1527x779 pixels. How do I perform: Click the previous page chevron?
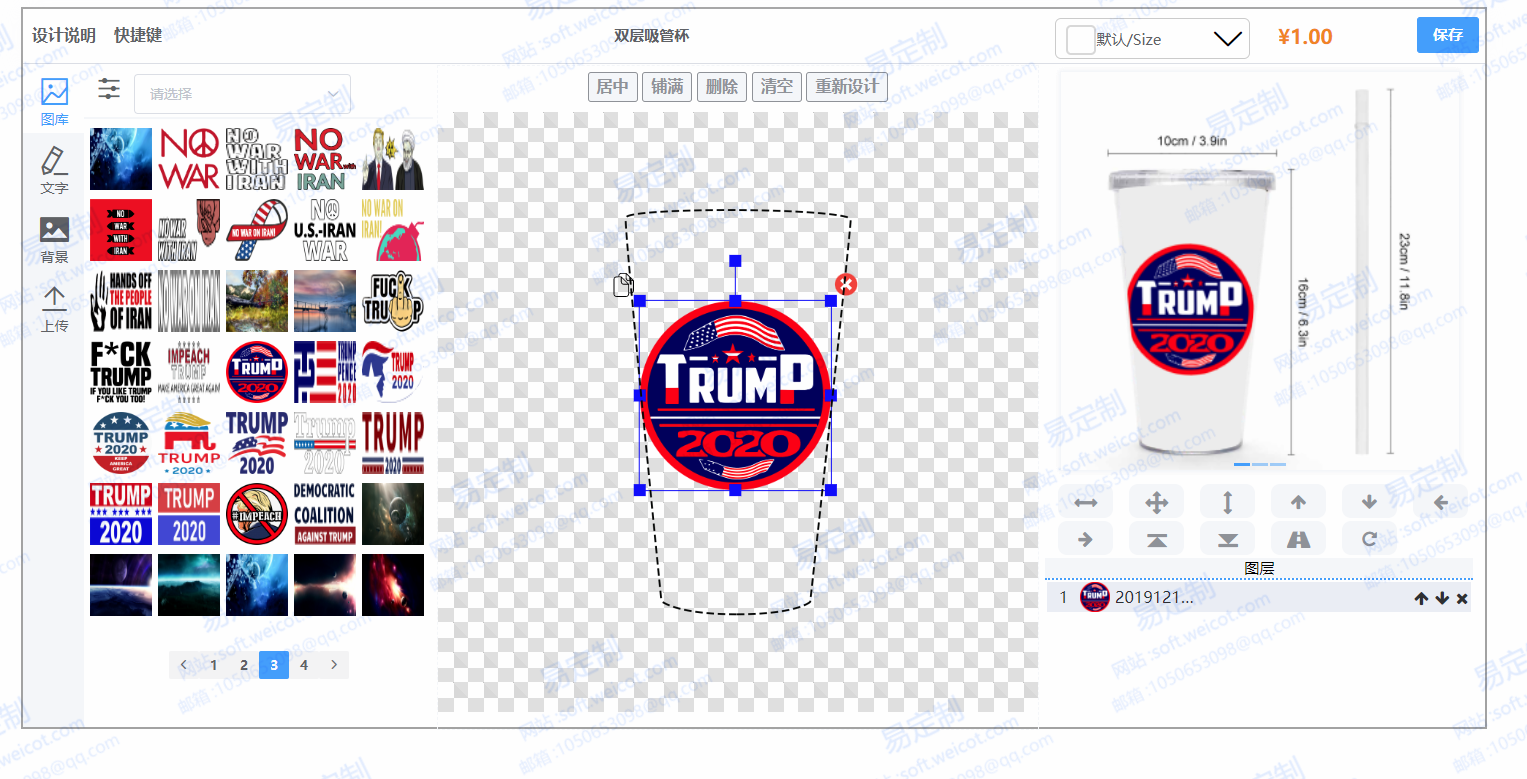pyautogui.click(x=184, y=664)
